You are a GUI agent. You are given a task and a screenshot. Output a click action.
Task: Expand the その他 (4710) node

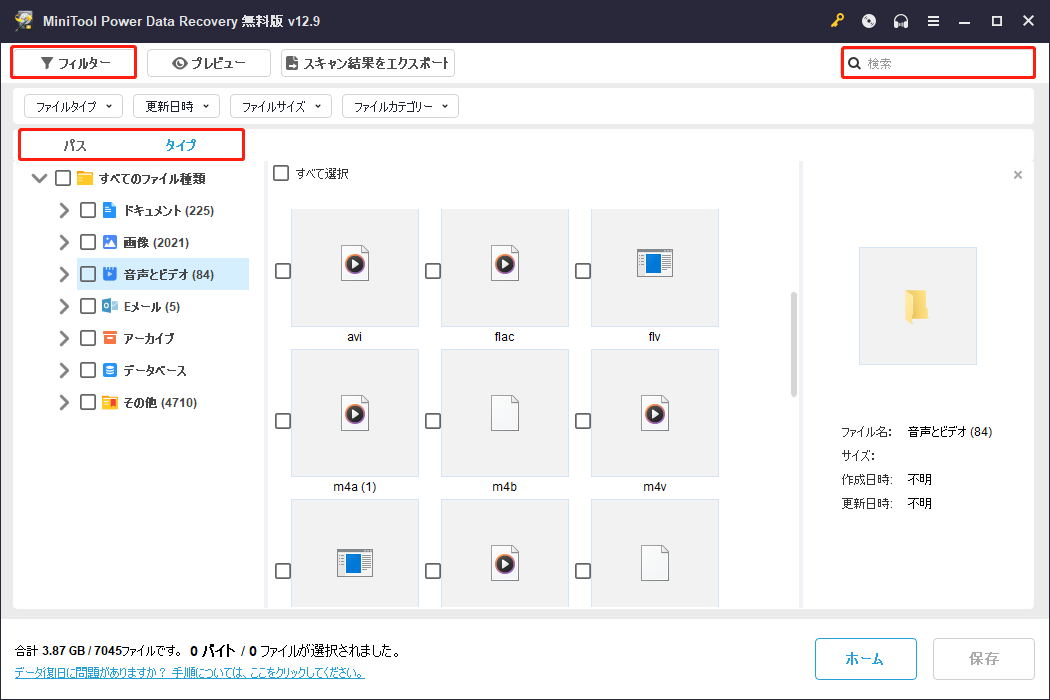click(x=64, y=402)
